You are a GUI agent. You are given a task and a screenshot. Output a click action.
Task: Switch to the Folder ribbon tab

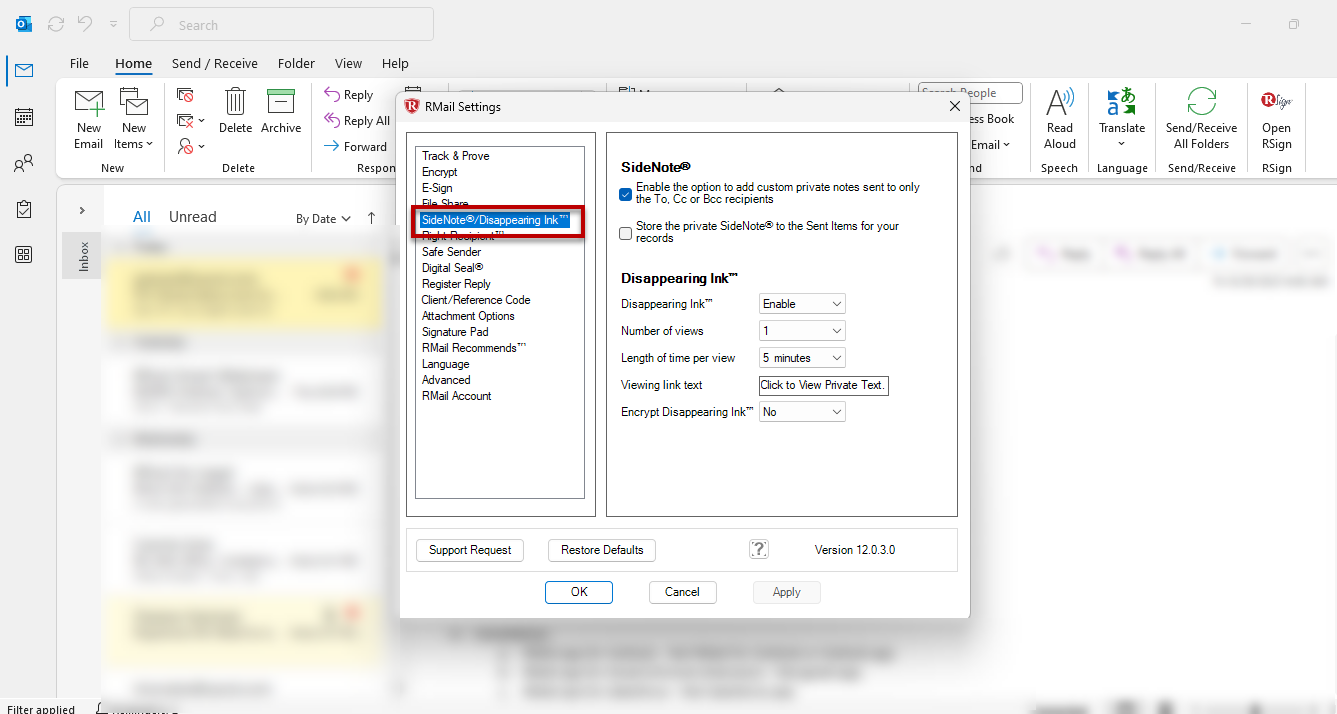pyautogui.click(x=296, y=63)
